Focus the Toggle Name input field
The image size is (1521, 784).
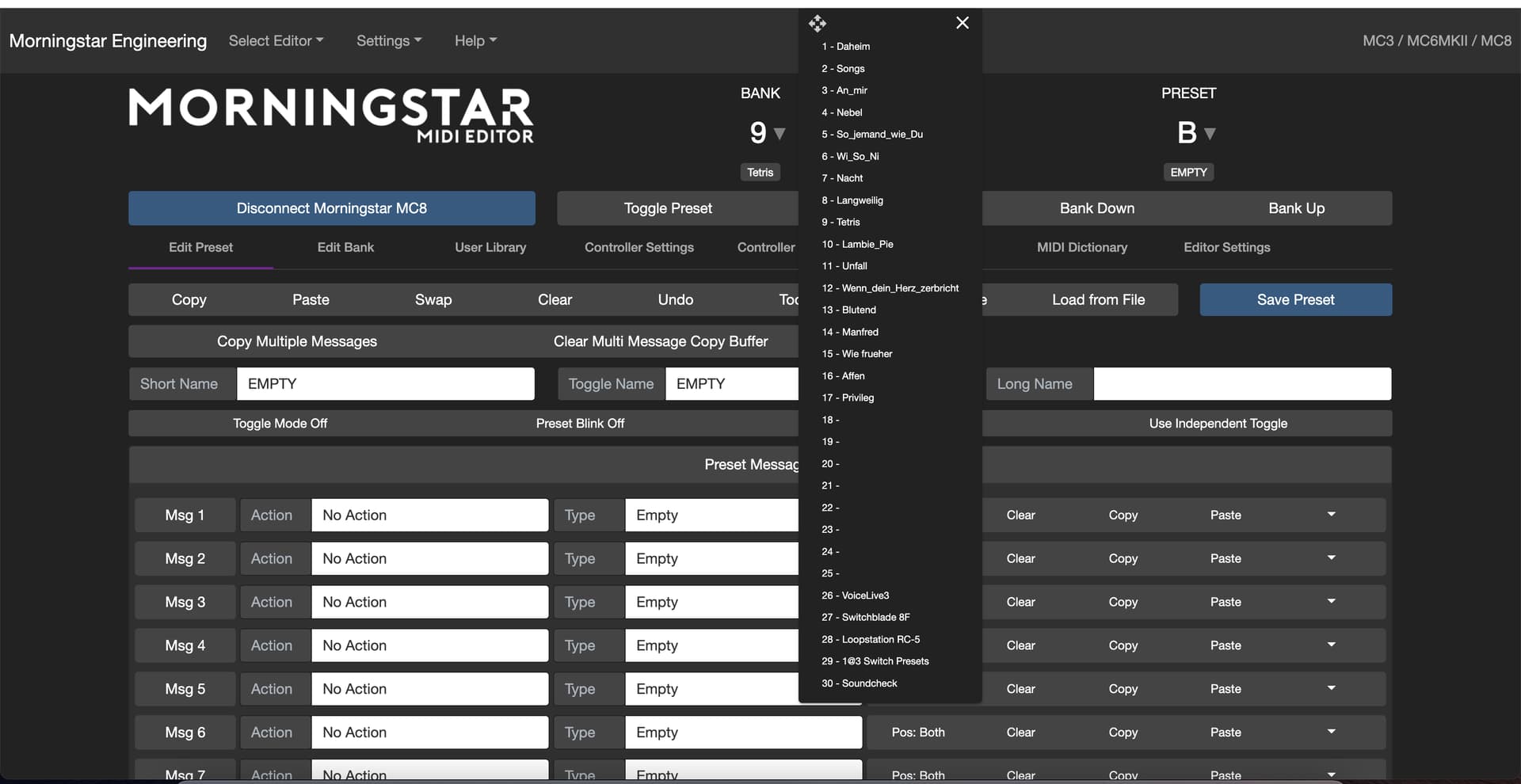coord(732,383)
